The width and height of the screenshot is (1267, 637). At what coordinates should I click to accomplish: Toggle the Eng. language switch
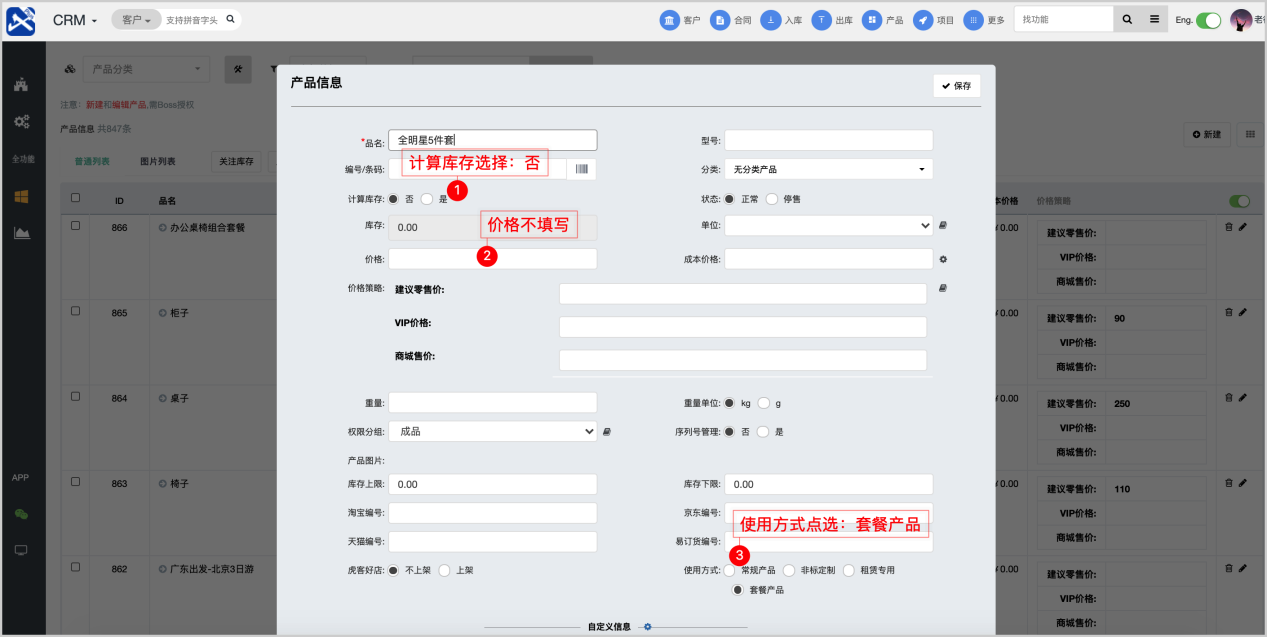[1209, 20]
